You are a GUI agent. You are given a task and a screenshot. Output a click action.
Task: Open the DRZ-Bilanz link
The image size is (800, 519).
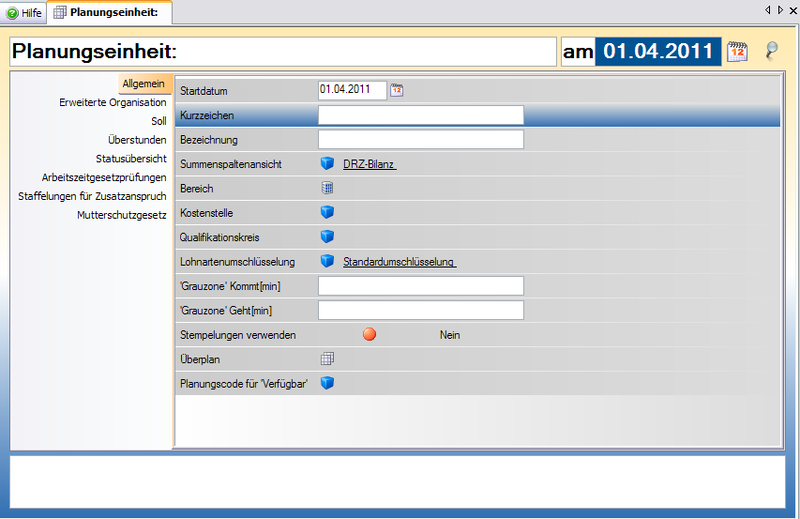click(369, 164)
